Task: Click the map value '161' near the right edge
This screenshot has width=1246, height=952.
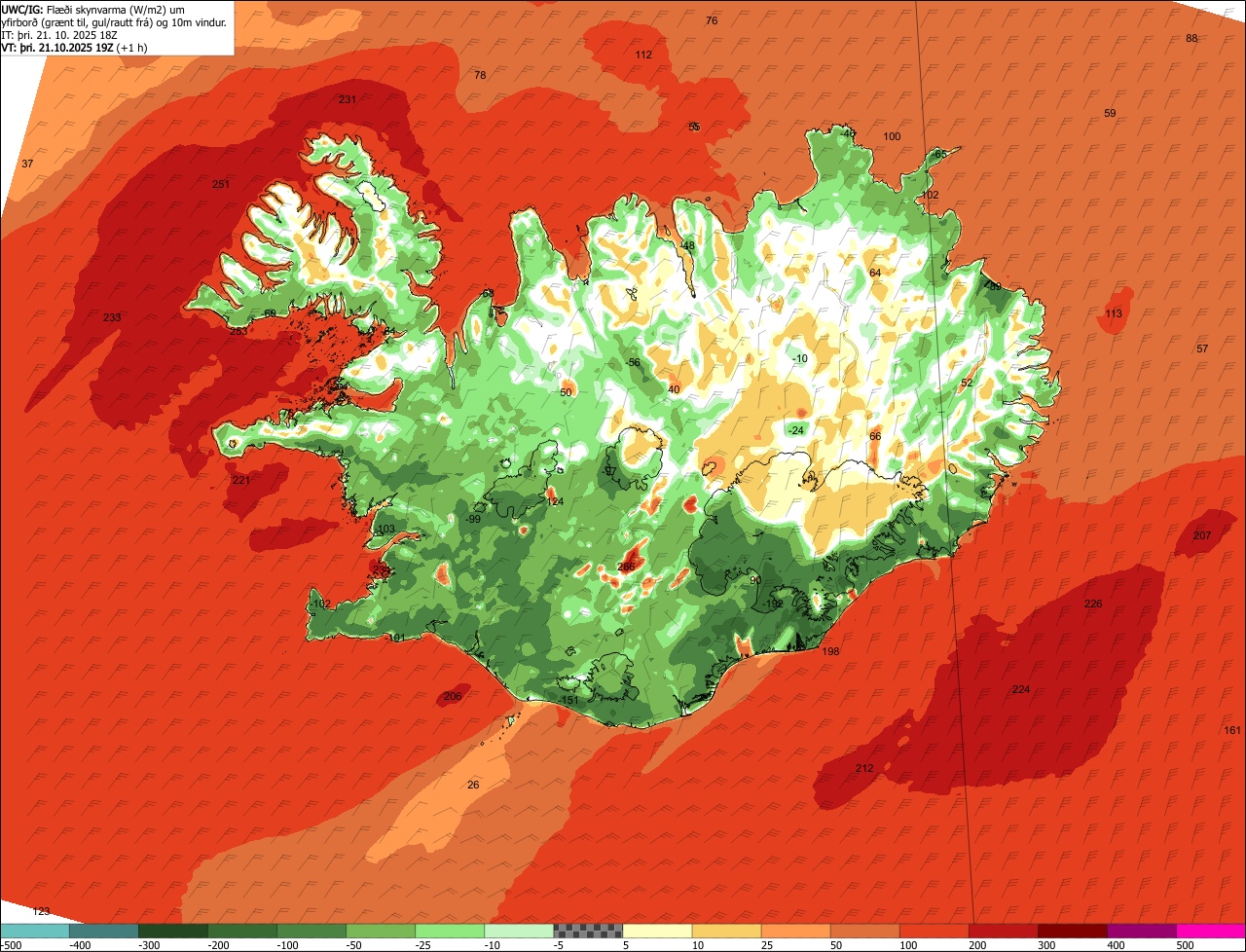Action: point(1232,730)
